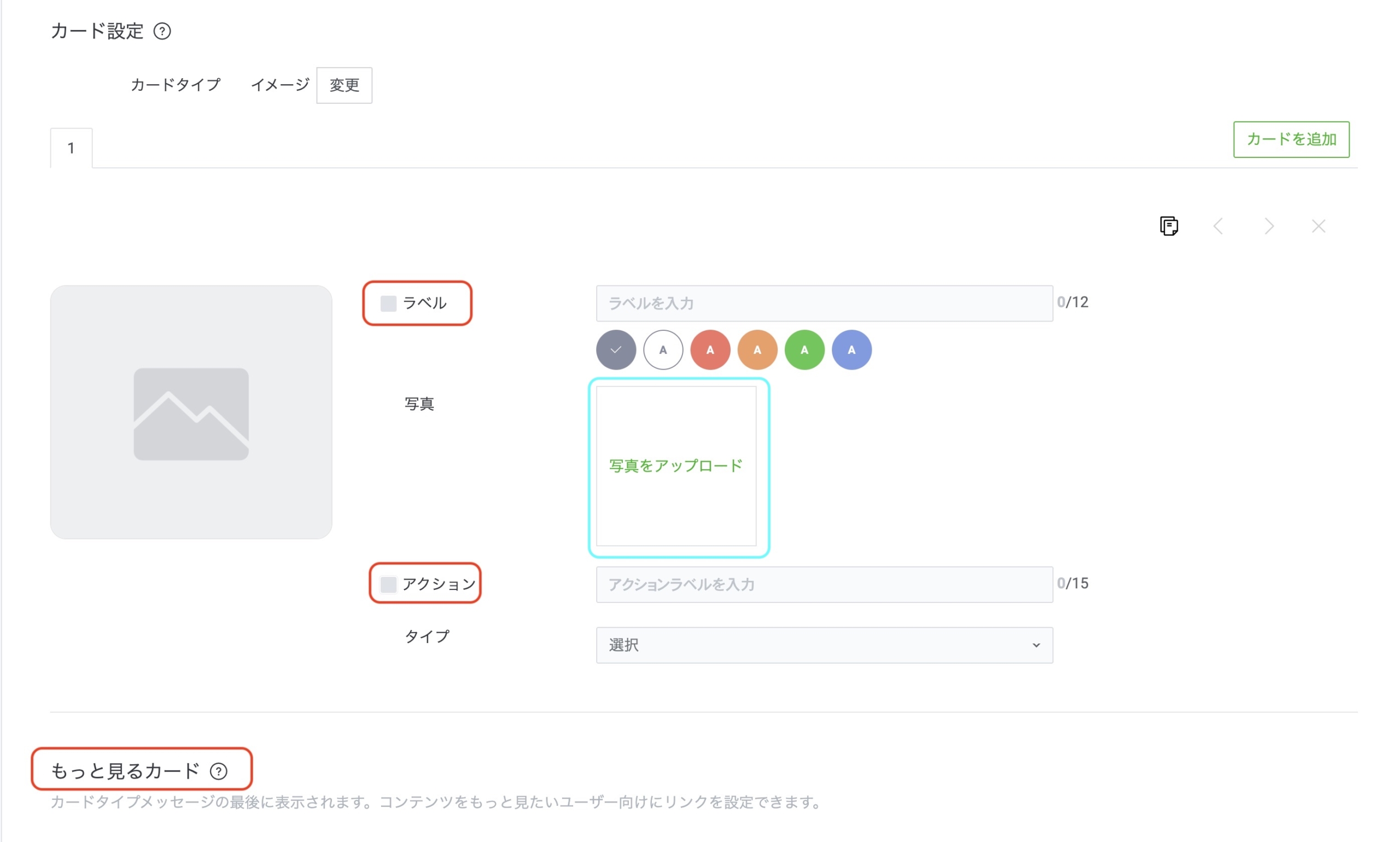Click the card image preview placeholder
Viewport: 1400px width, 842px height.
[x=191, y=412]
